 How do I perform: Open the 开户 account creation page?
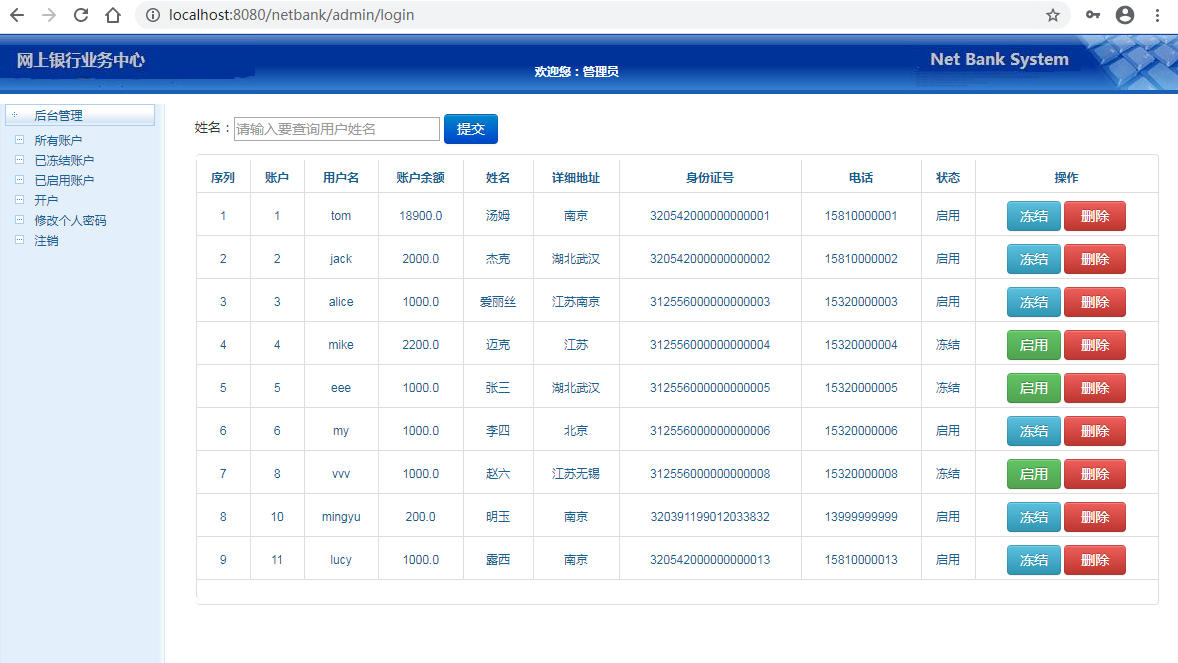pyautogui.click(x=48, y=199)
